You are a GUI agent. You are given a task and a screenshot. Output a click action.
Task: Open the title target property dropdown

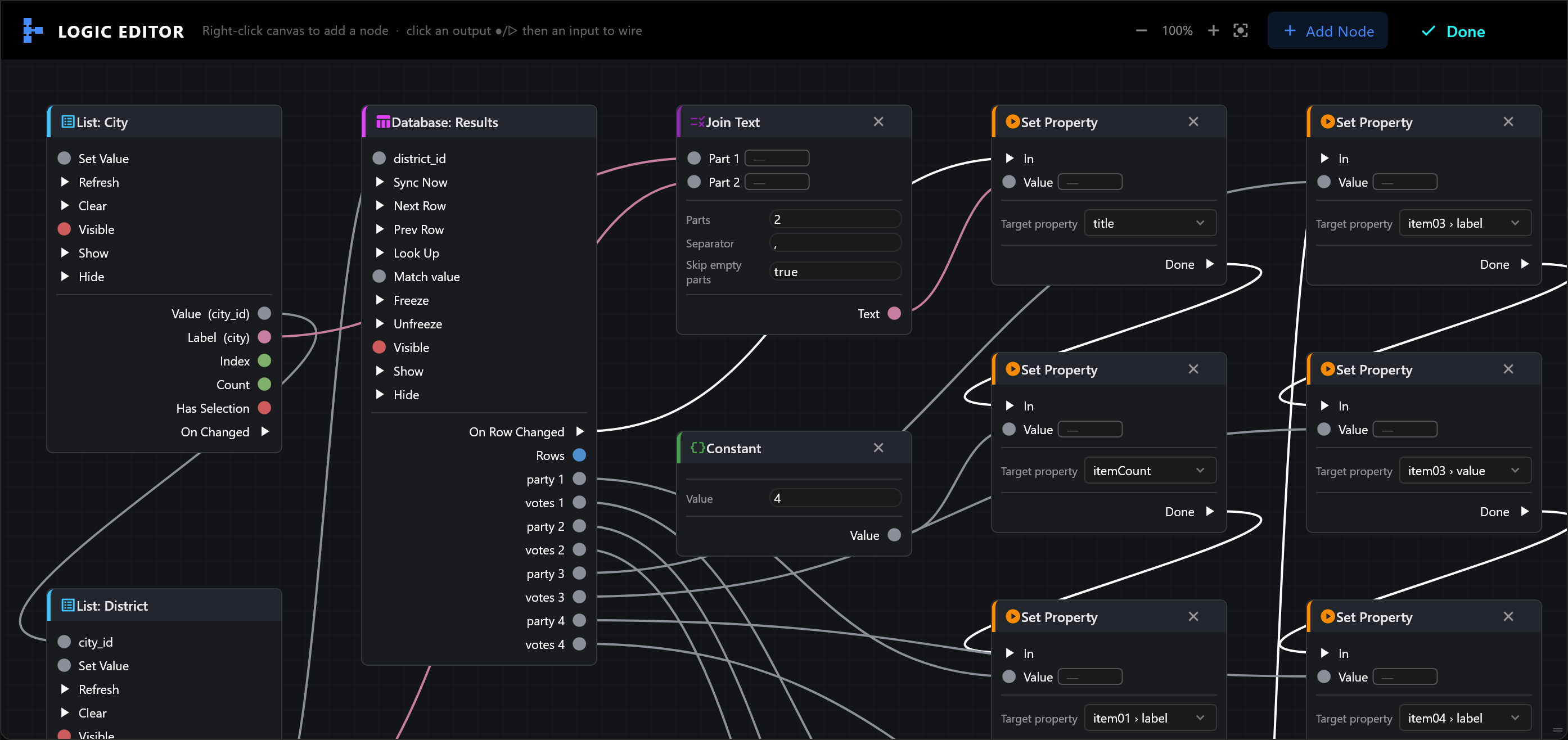point(1150,223)
